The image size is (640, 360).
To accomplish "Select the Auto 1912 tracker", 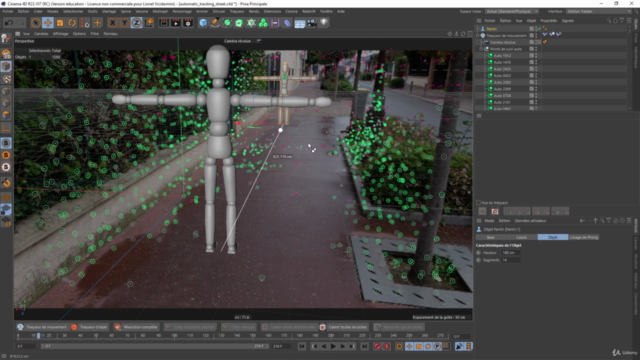I will coord(502,56).
